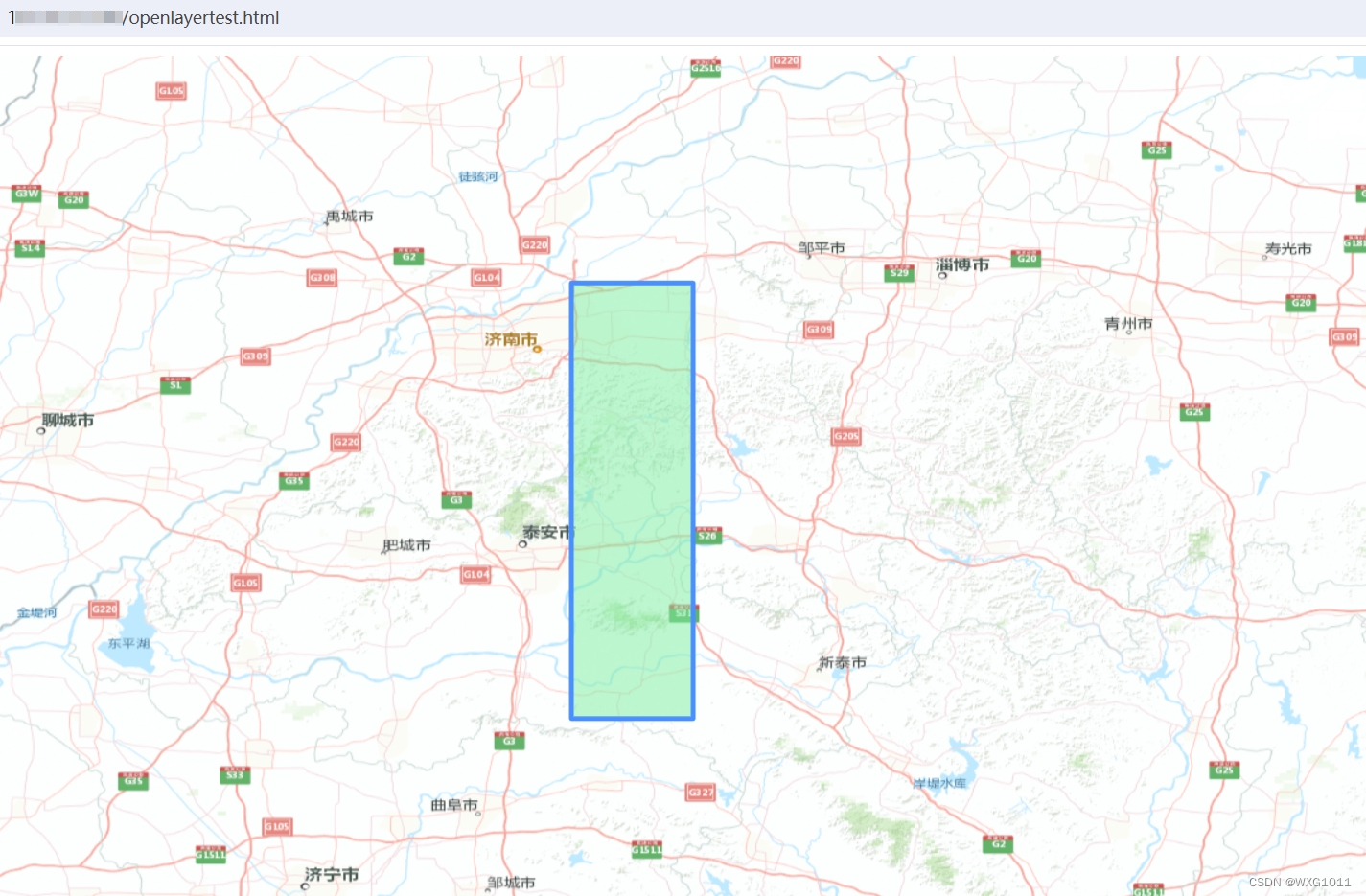The image size is (1366, 896).
Task: Click the G104 road shield near Jinan city
Action: [485, 277]
